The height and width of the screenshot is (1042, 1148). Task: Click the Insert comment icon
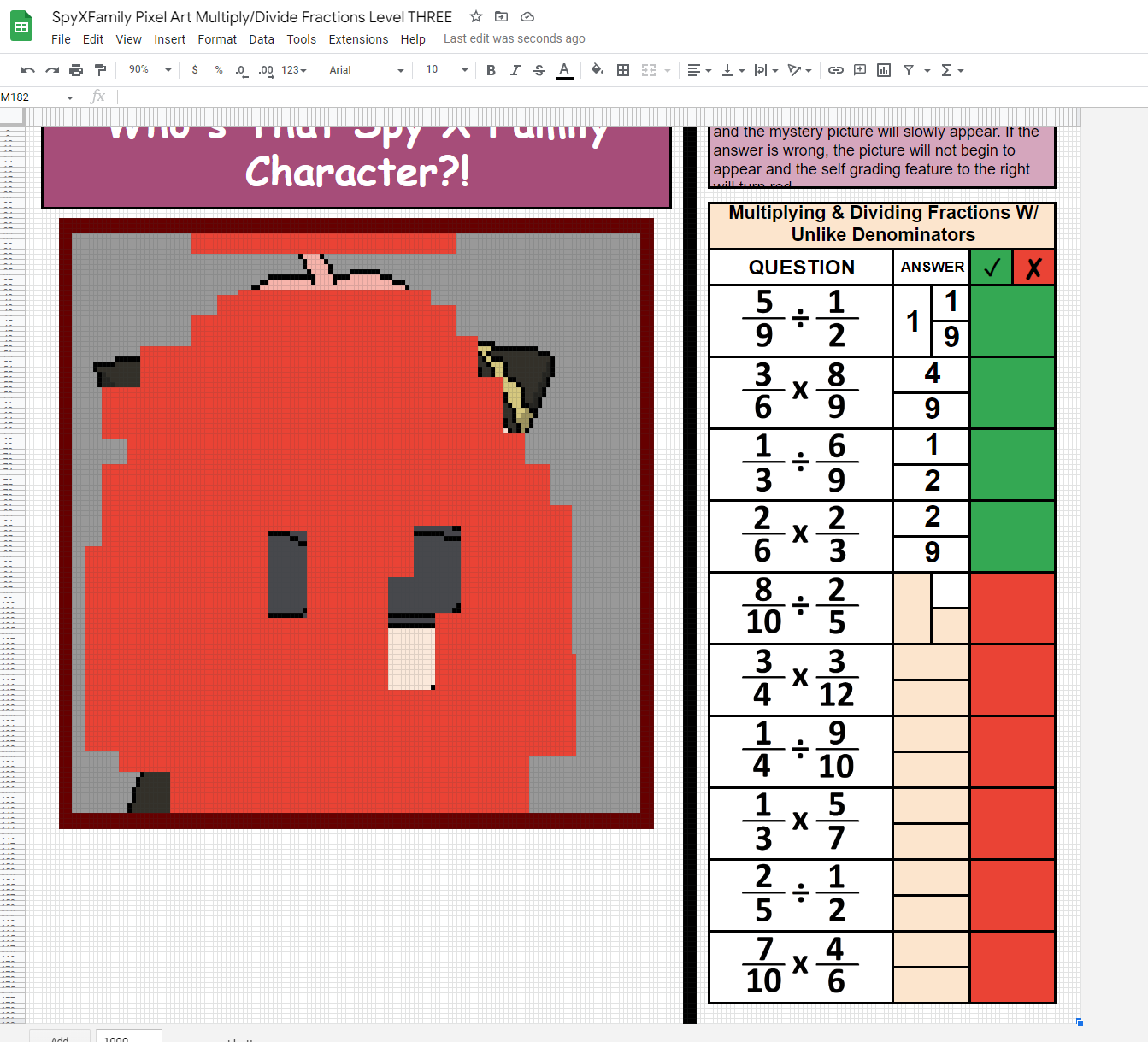coord(860,70)
